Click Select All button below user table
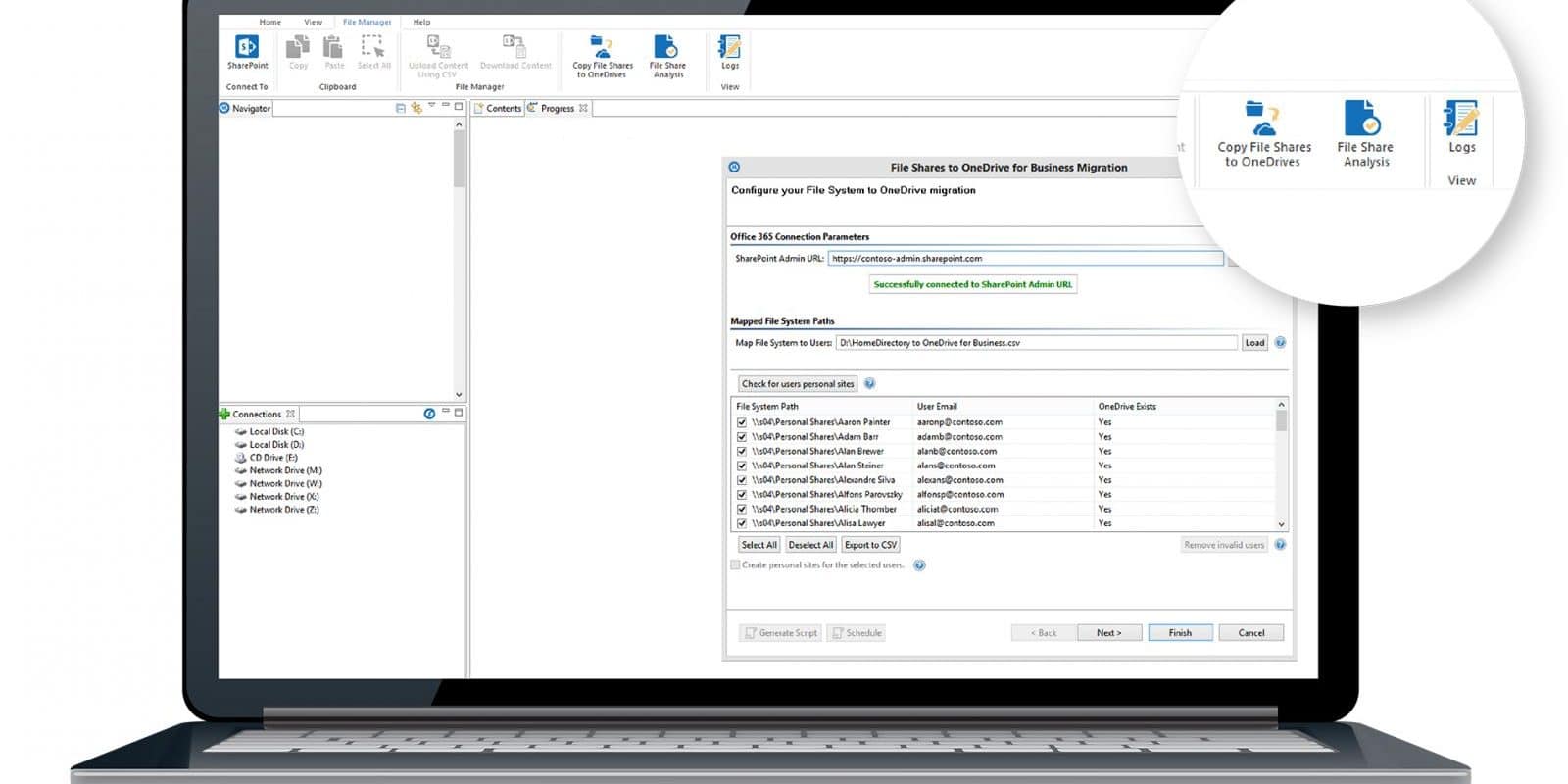Screen dimensions: 1568x784 (759, 545)
